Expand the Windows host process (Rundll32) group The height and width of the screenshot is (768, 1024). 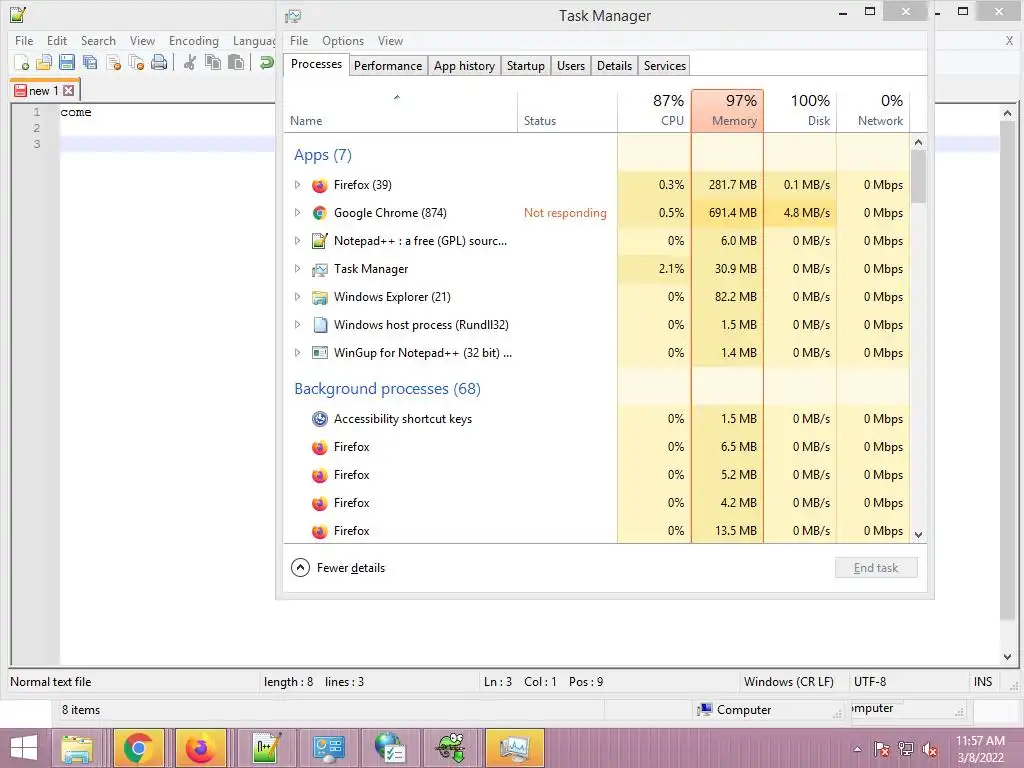(297, 325)
